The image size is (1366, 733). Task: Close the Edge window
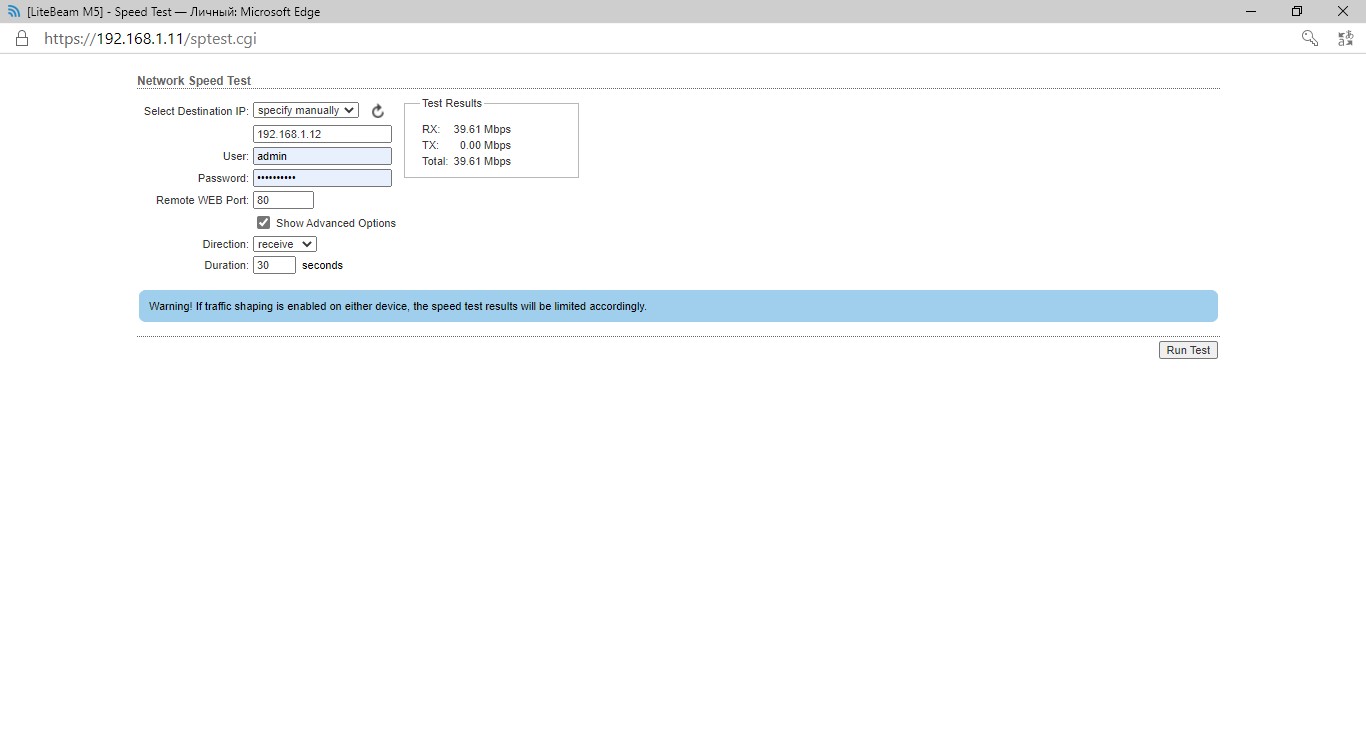point(1343,11)
